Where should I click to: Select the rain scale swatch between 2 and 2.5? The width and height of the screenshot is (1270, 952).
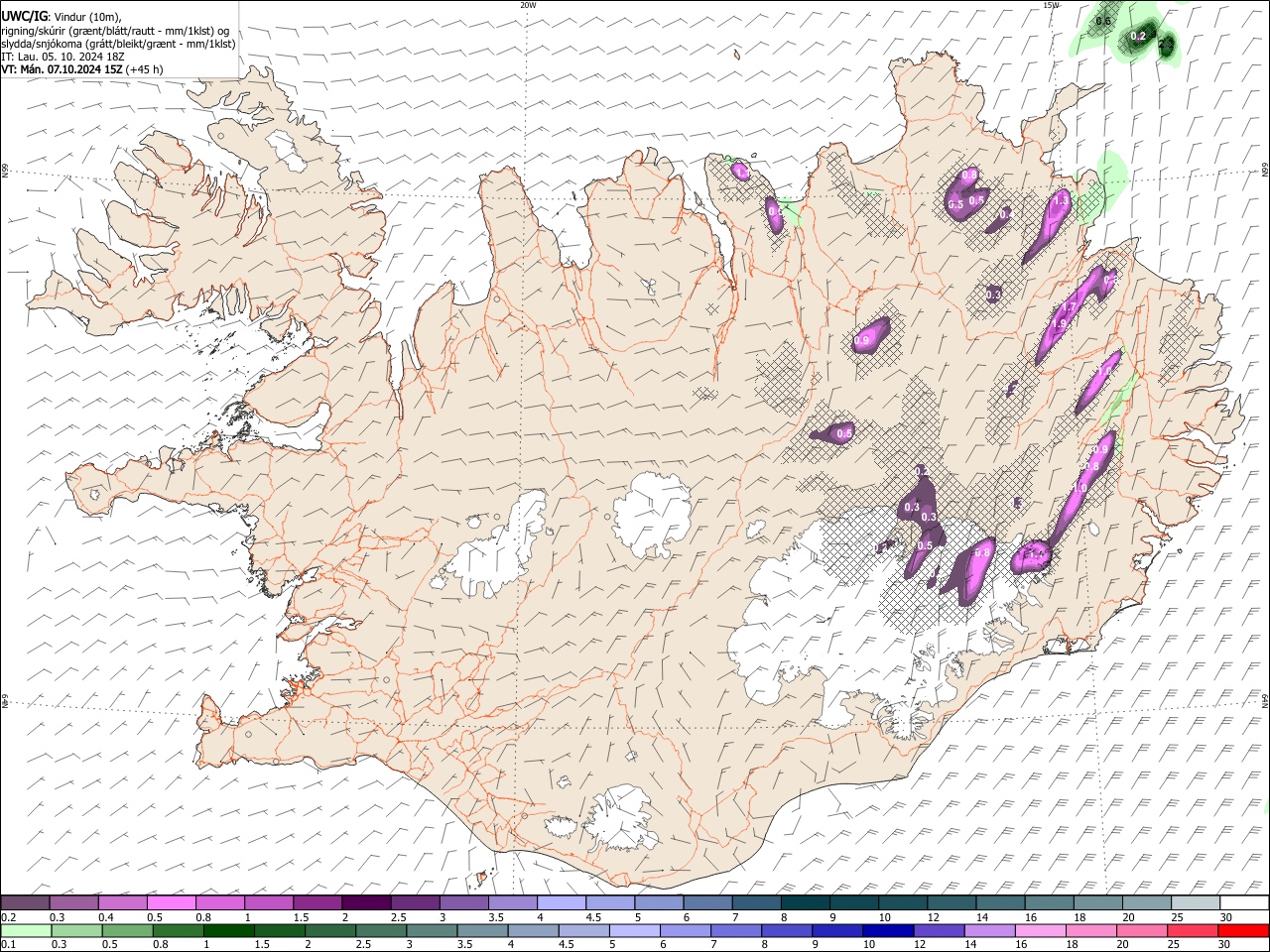[330, 930]
